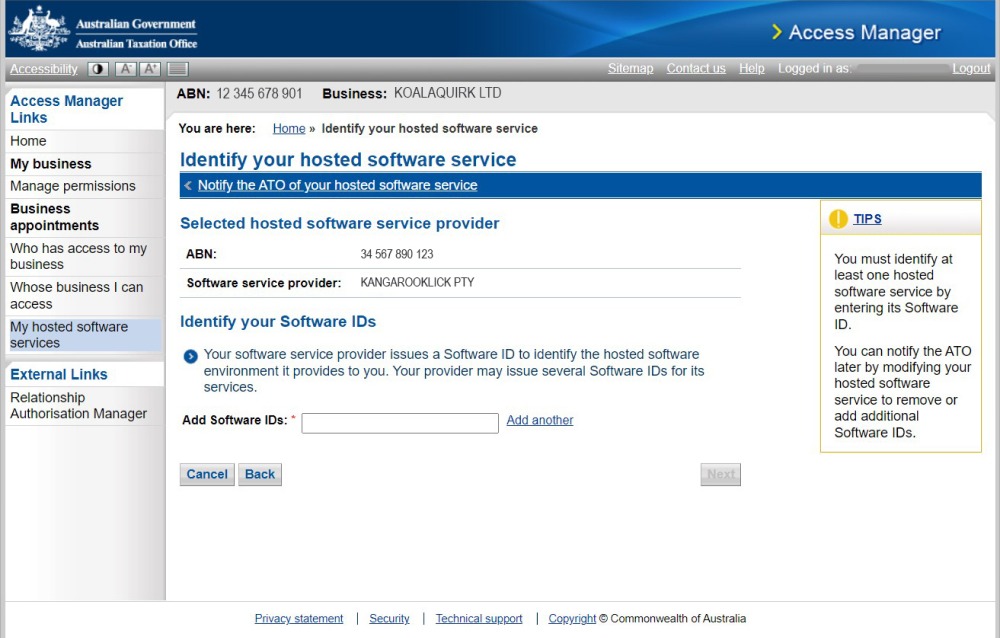Screen dimensions: 1000x638
Task: Open the Privacy statement footer link
Action: point(298,618)
